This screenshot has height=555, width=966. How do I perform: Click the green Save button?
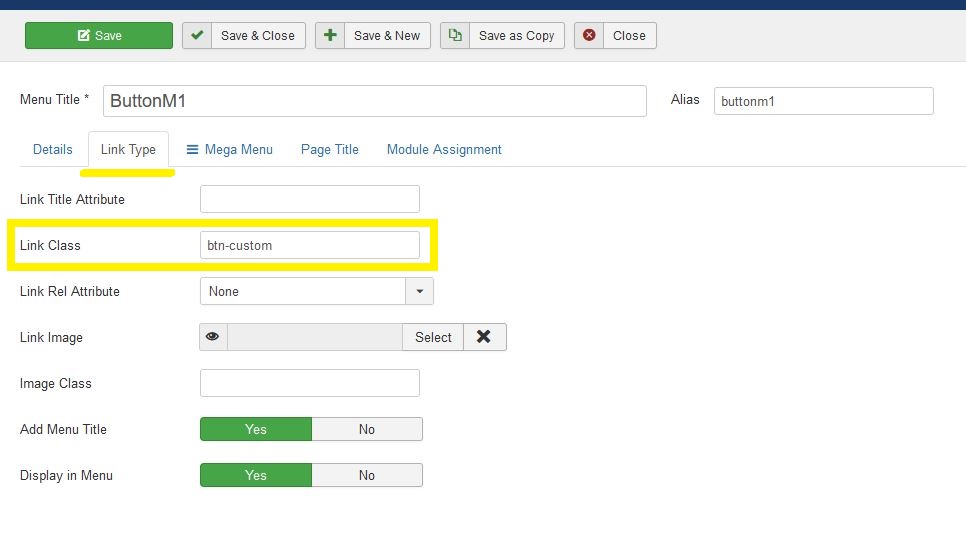(99, 35)
